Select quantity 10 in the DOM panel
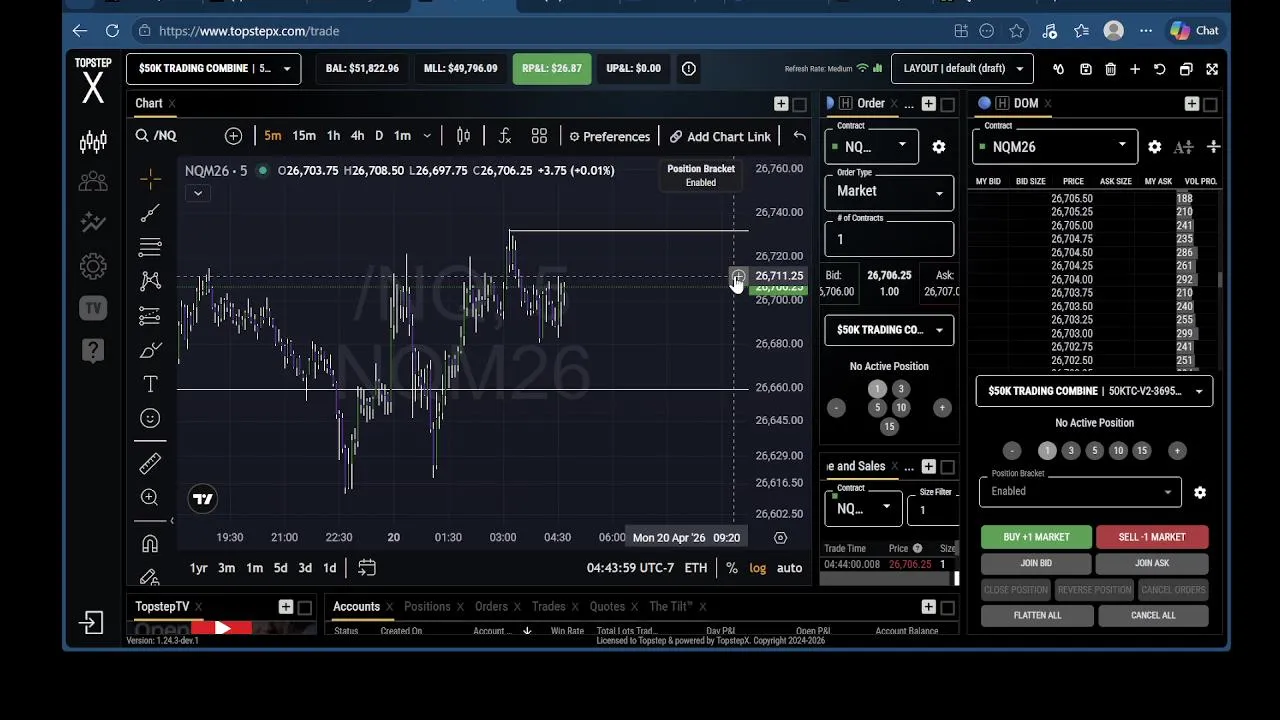The image size is (1280, 720). [x=1118, y=451]
